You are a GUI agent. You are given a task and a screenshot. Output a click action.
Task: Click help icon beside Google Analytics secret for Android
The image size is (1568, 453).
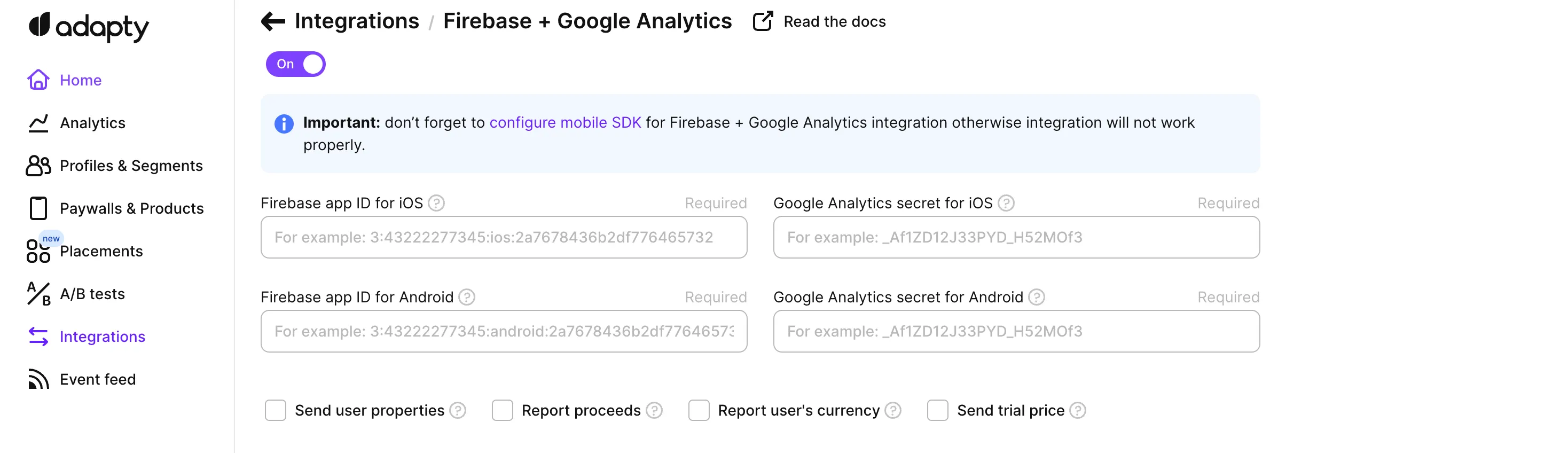point(1037,297)
